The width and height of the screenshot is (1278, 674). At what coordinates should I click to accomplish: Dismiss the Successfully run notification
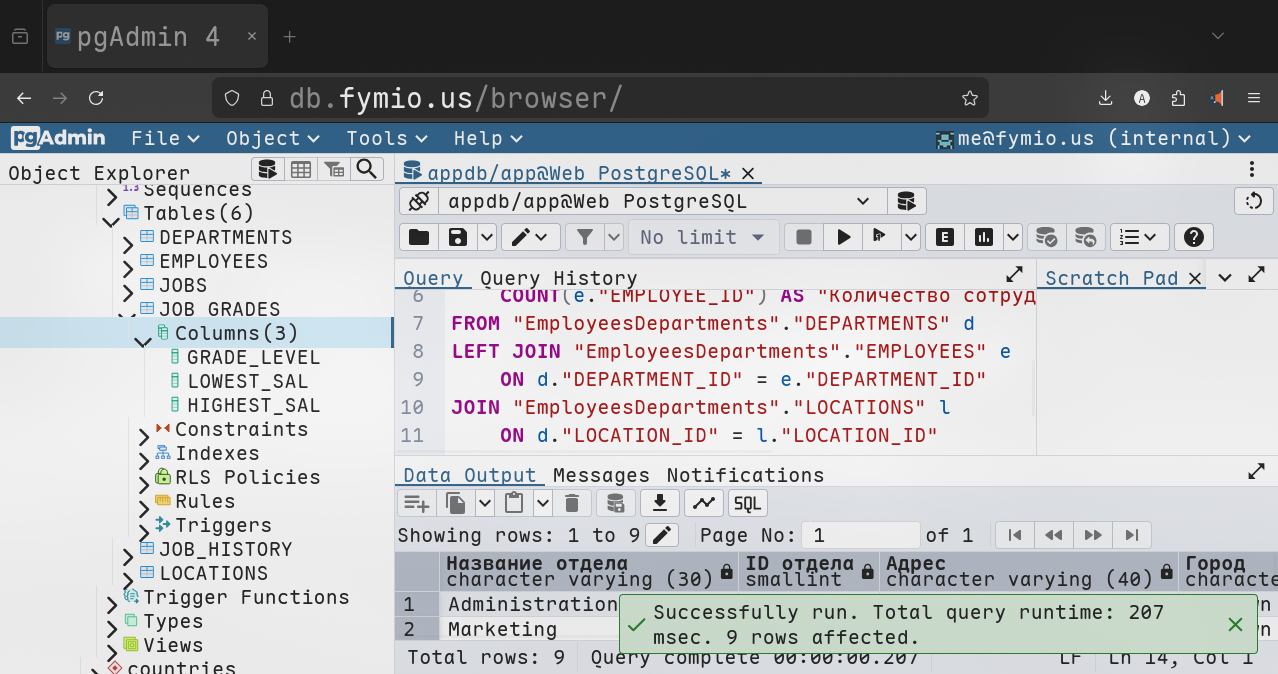(1235, 624)
